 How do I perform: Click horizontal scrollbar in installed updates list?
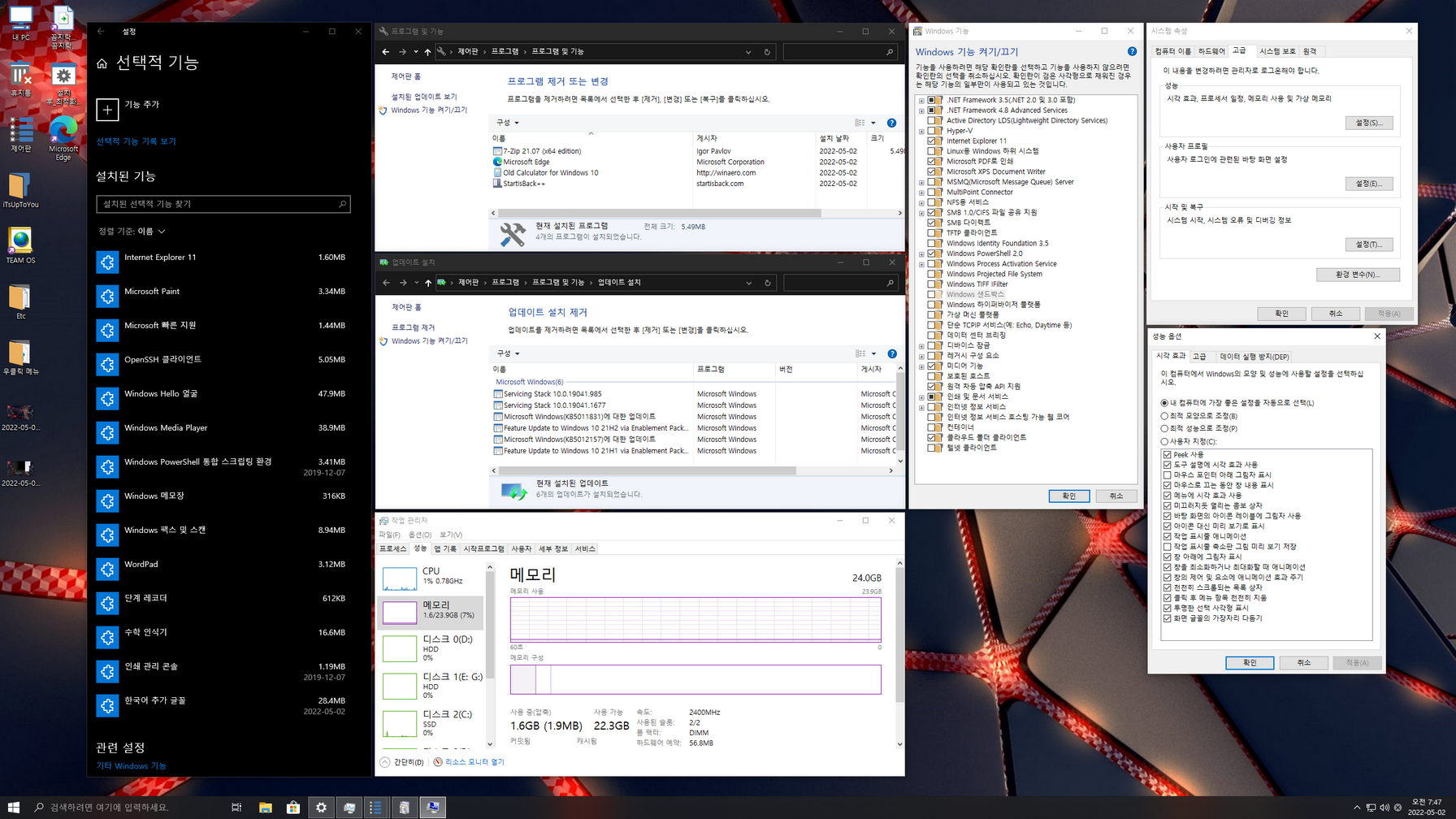point(647,470)
